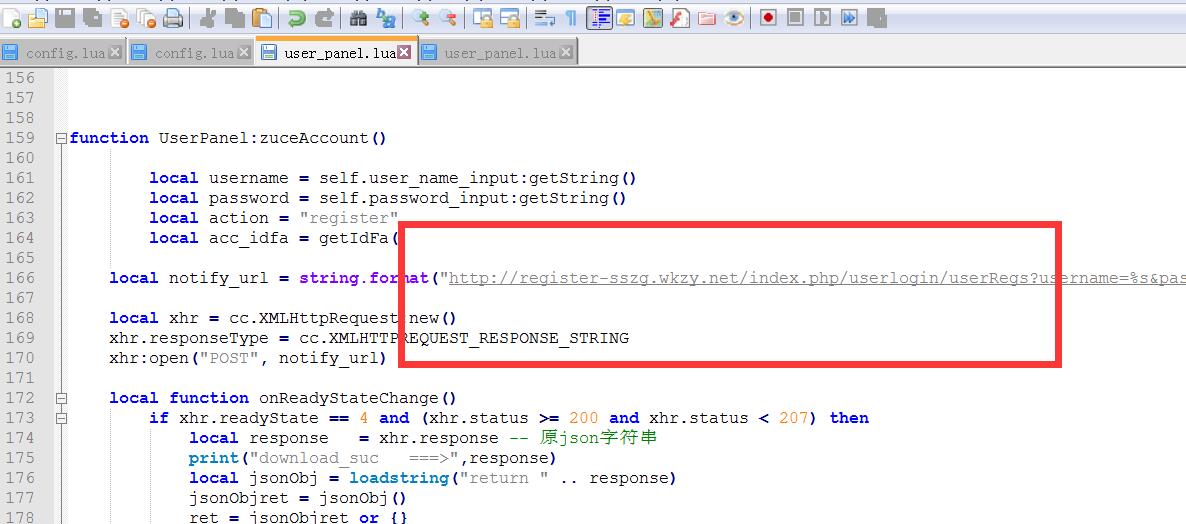Click the Find and Replace icon

click(387, 17)
